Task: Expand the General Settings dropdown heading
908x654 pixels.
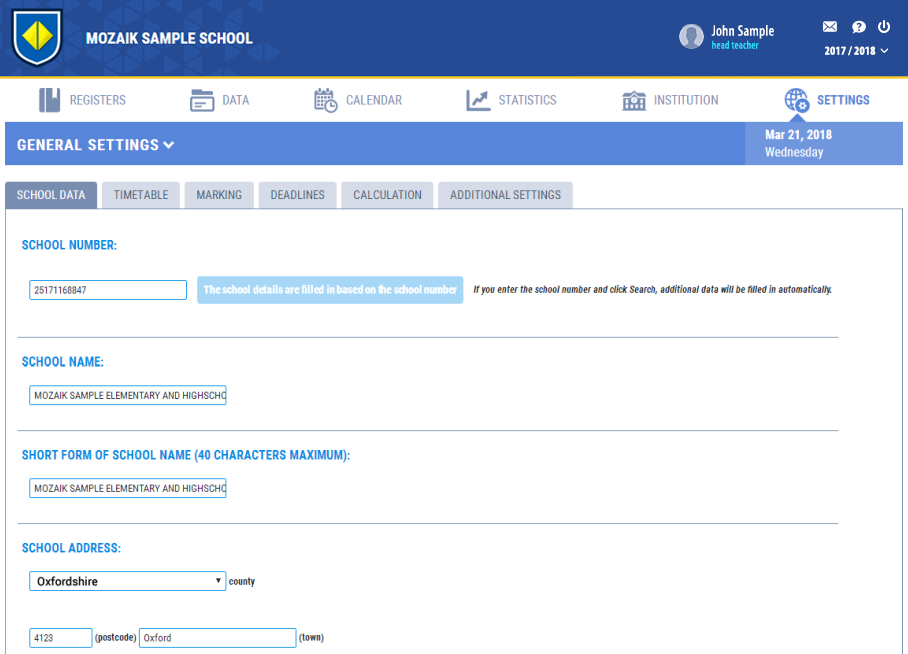Action: click(96, 145)
